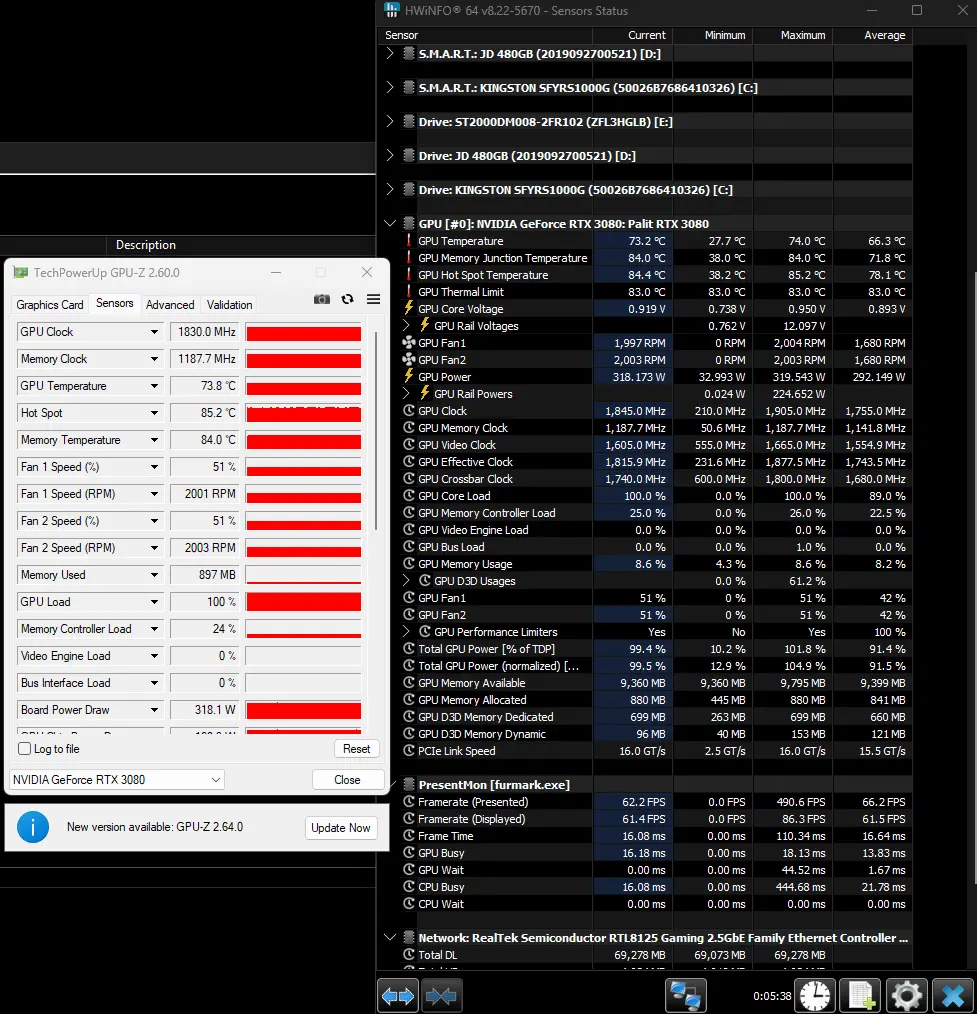Expand GPU Performance Limiters

(x=406, y=632)
